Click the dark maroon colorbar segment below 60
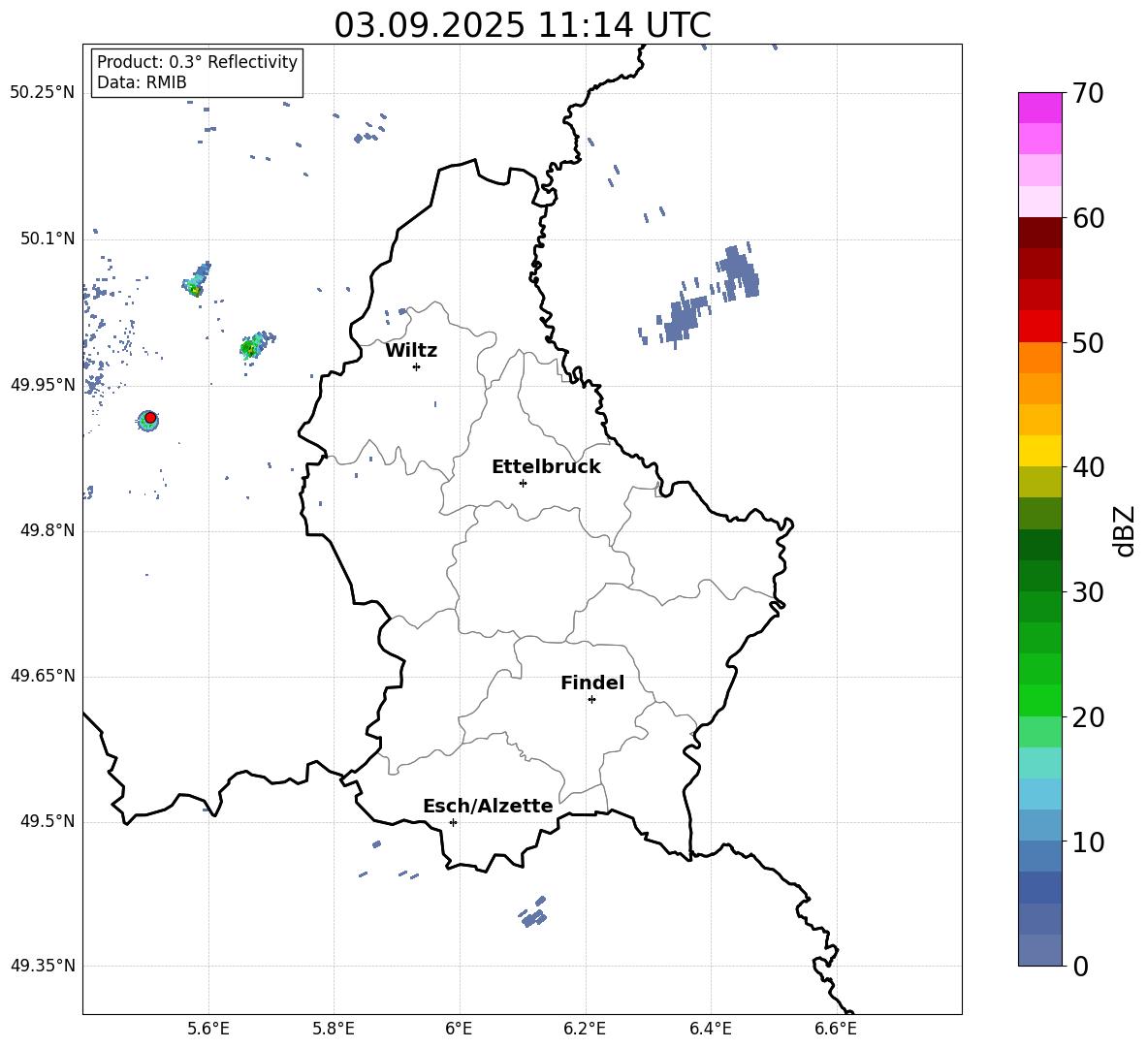 click(1039, 233)
